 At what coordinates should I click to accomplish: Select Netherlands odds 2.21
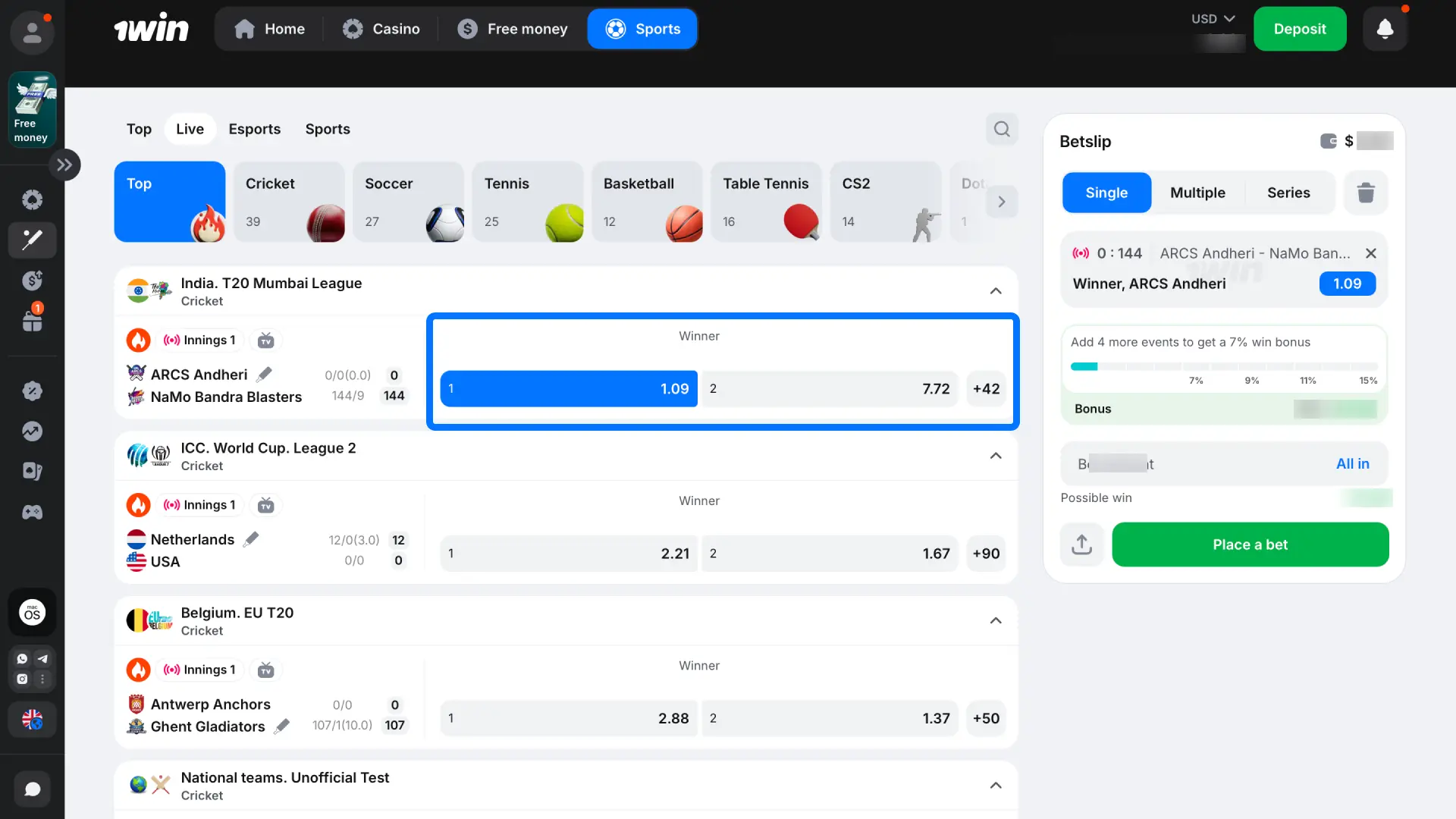point(569,554)
